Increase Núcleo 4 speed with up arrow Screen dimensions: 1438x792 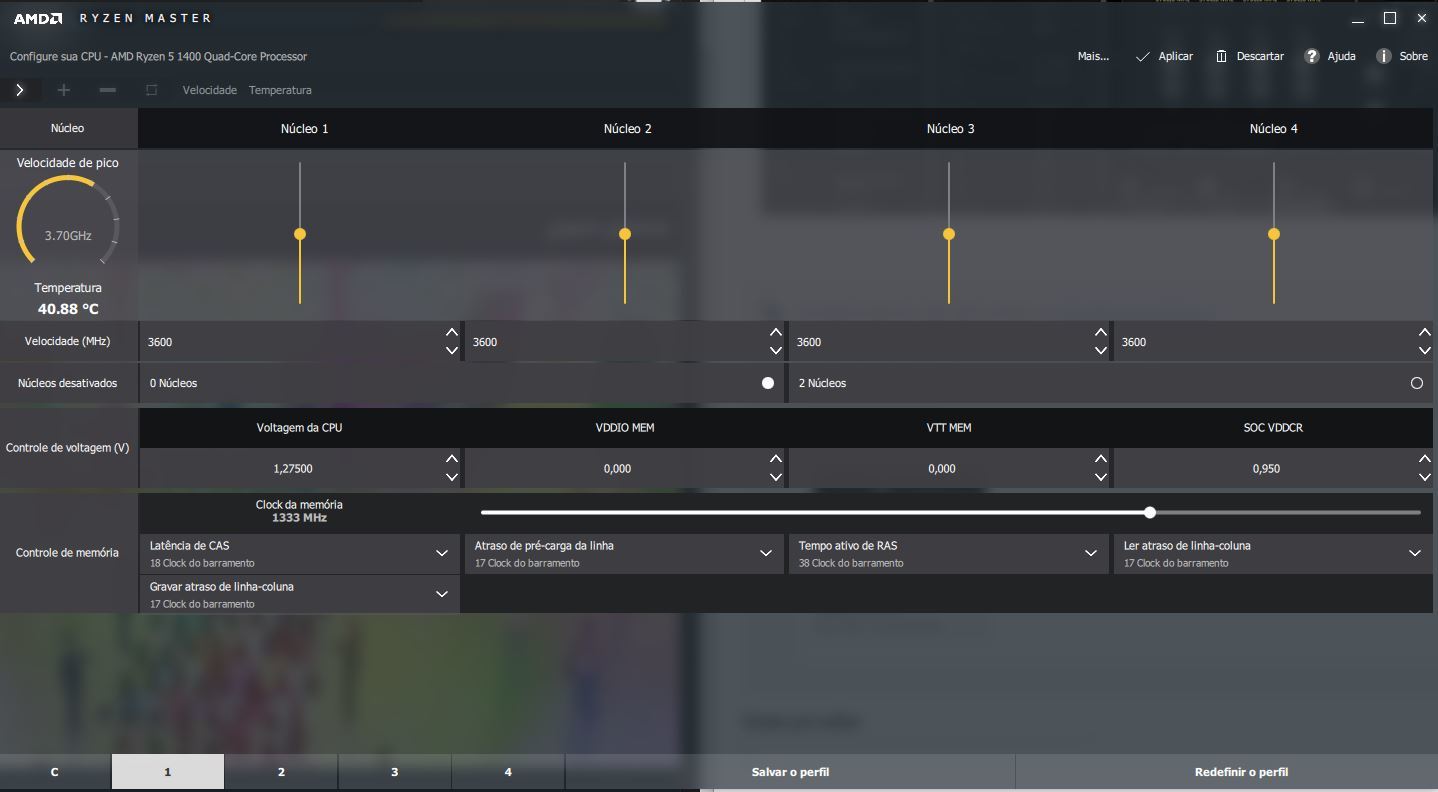(1425, 332)
